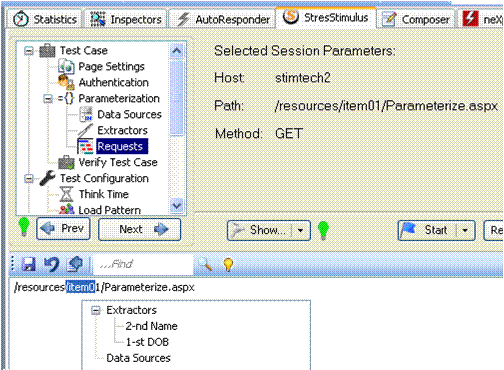Open the Statistics tab
Viewport: 504px width, 370px height.
[45, 19]
